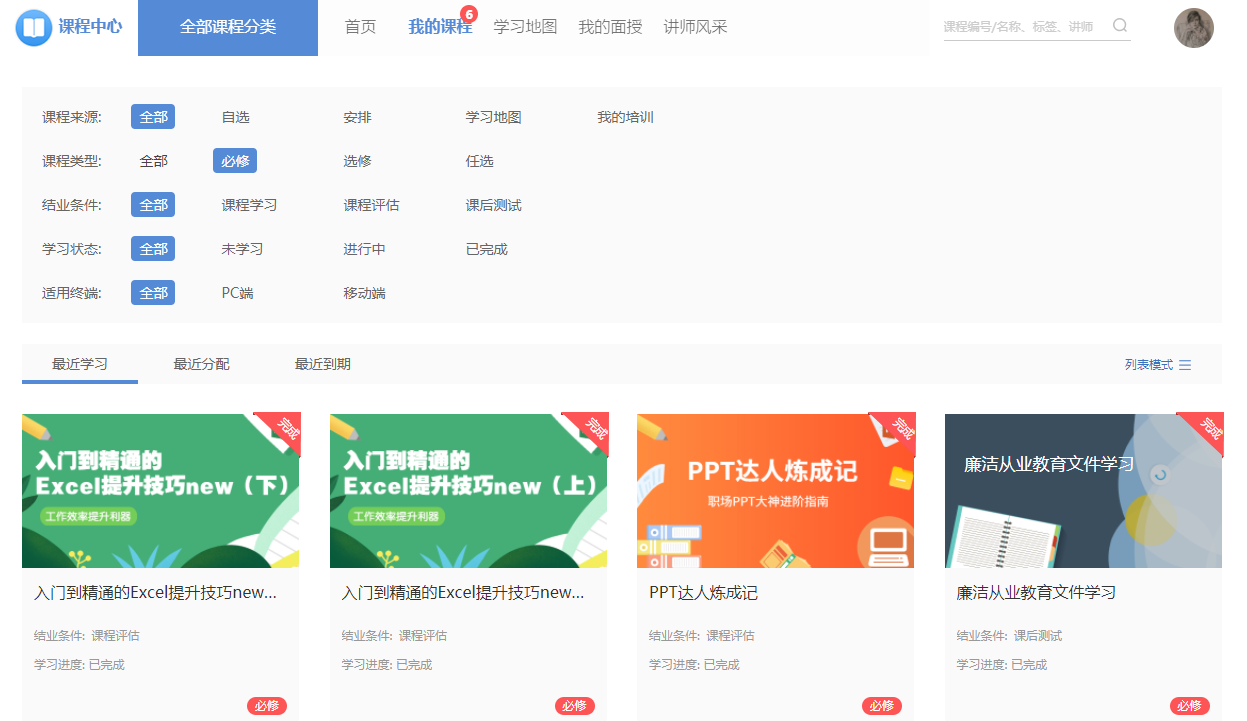This screenshot has width=1247, height=721.
Task: Click 廉洁从业教育文件学习 course title link
Action: point(1036,593)
